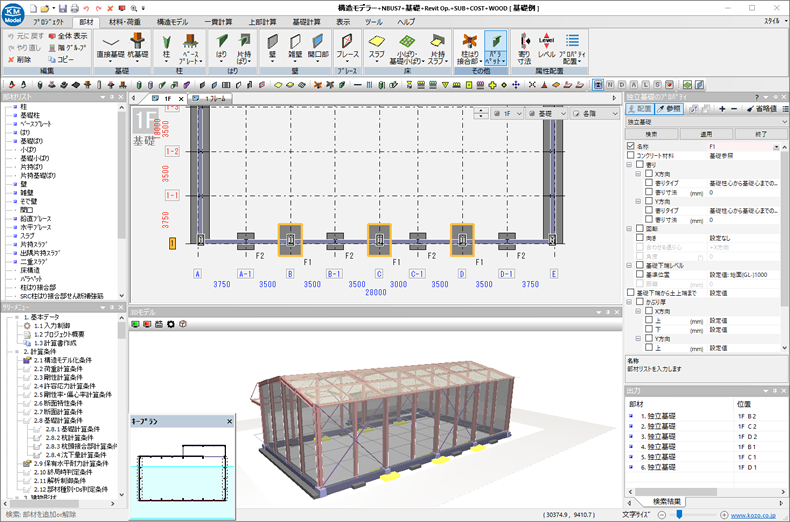Toggle the 基礎下端レベル checkbox
Image resolution: width=790 pixels, height=522 pixels.
click(x=640, y=265)
